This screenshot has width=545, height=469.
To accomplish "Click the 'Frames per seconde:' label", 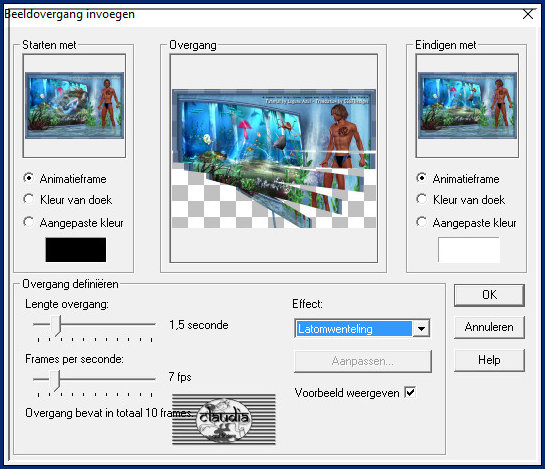I will (x=74, y=359).
